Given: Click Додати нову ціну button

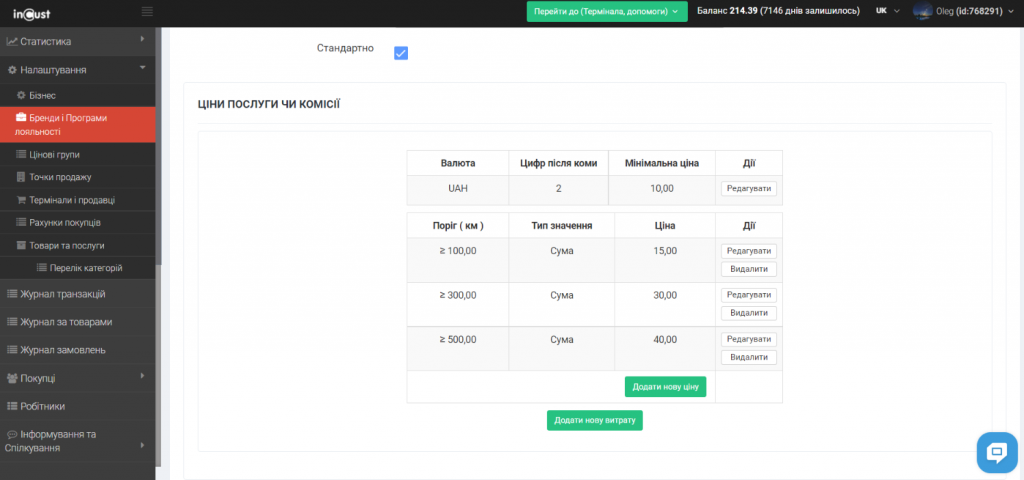Looking at the screenshot, I should (665, 387).
